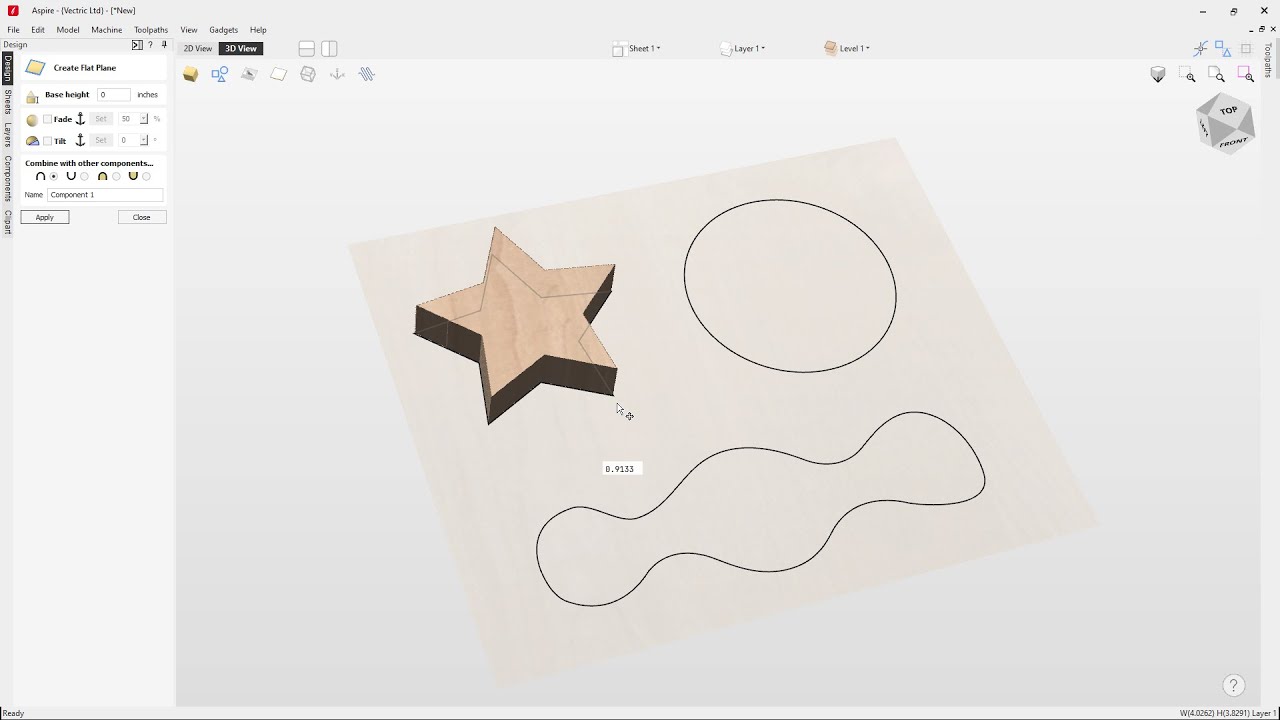Open the Tilt angle dropdown arrow
Image resolution: width=1280 pixels, height=720 pixels.
144,140
